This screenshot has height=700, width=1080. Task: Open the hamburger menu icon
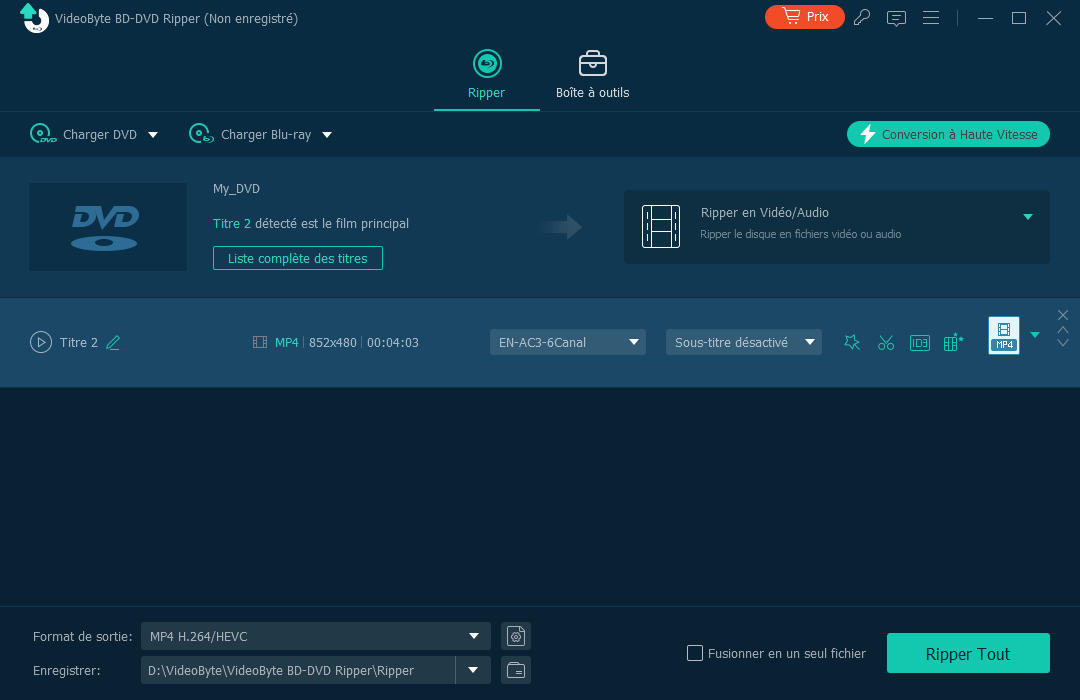click(931, 18)
